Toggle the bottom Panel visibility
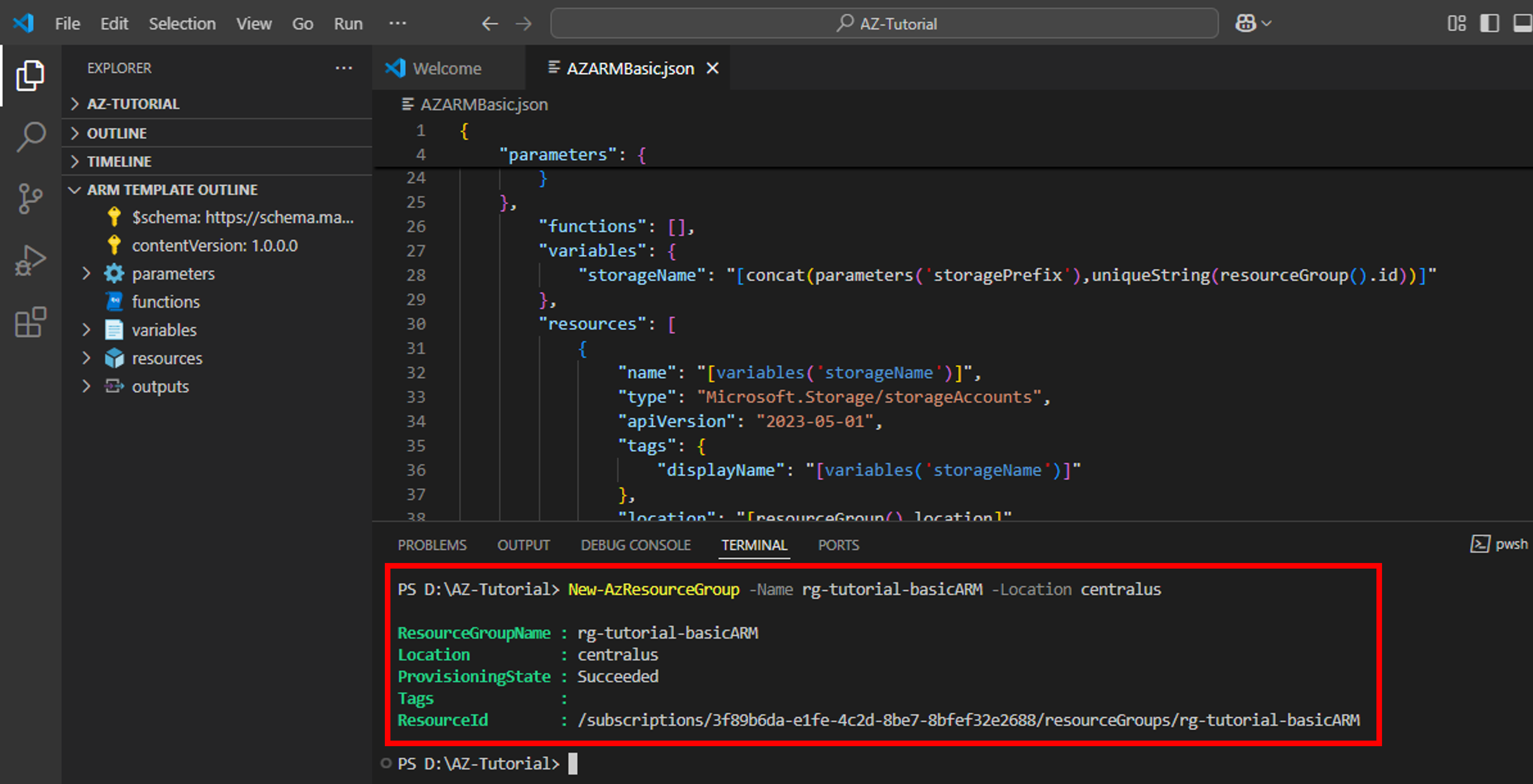This screenshot has height=784, width=1533. coord(1522,24)
